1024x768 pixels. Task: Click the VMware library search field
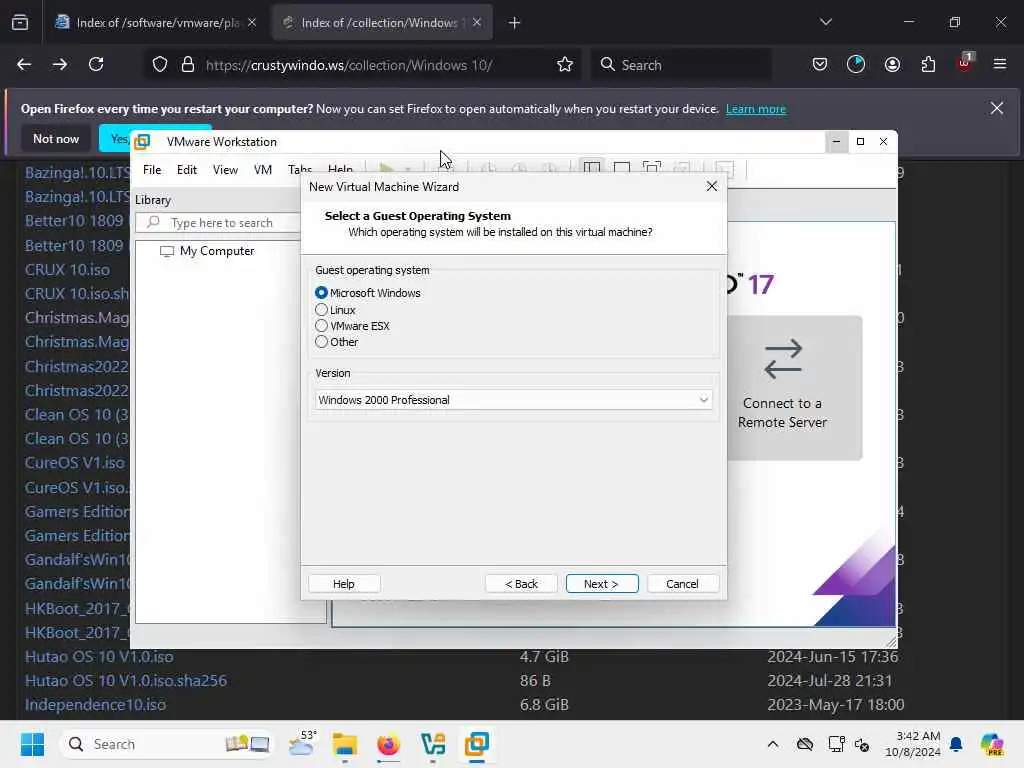219,223
